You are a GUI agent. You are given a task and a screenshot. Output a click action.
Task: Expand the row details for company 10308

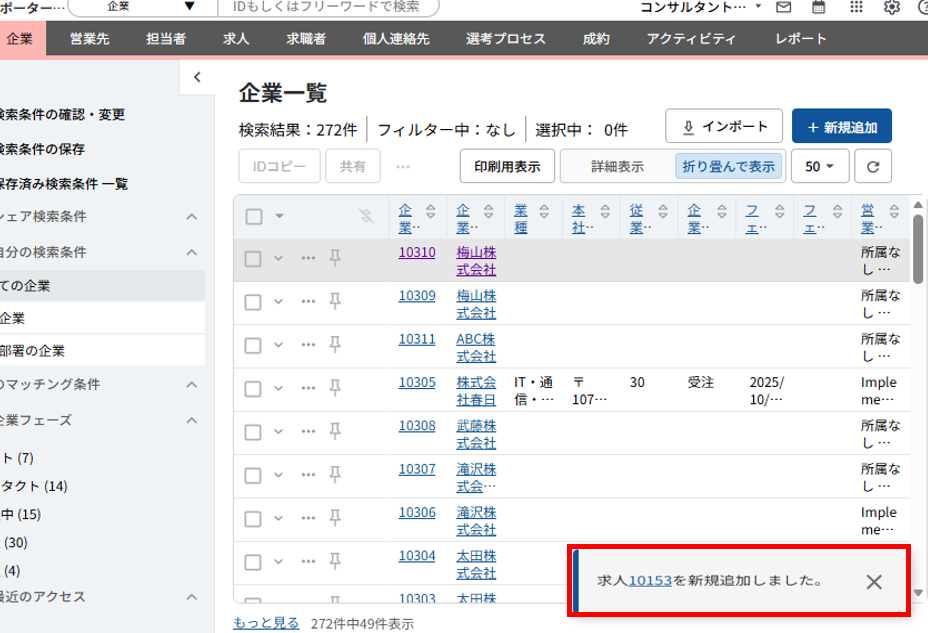(x=279, y=431)
